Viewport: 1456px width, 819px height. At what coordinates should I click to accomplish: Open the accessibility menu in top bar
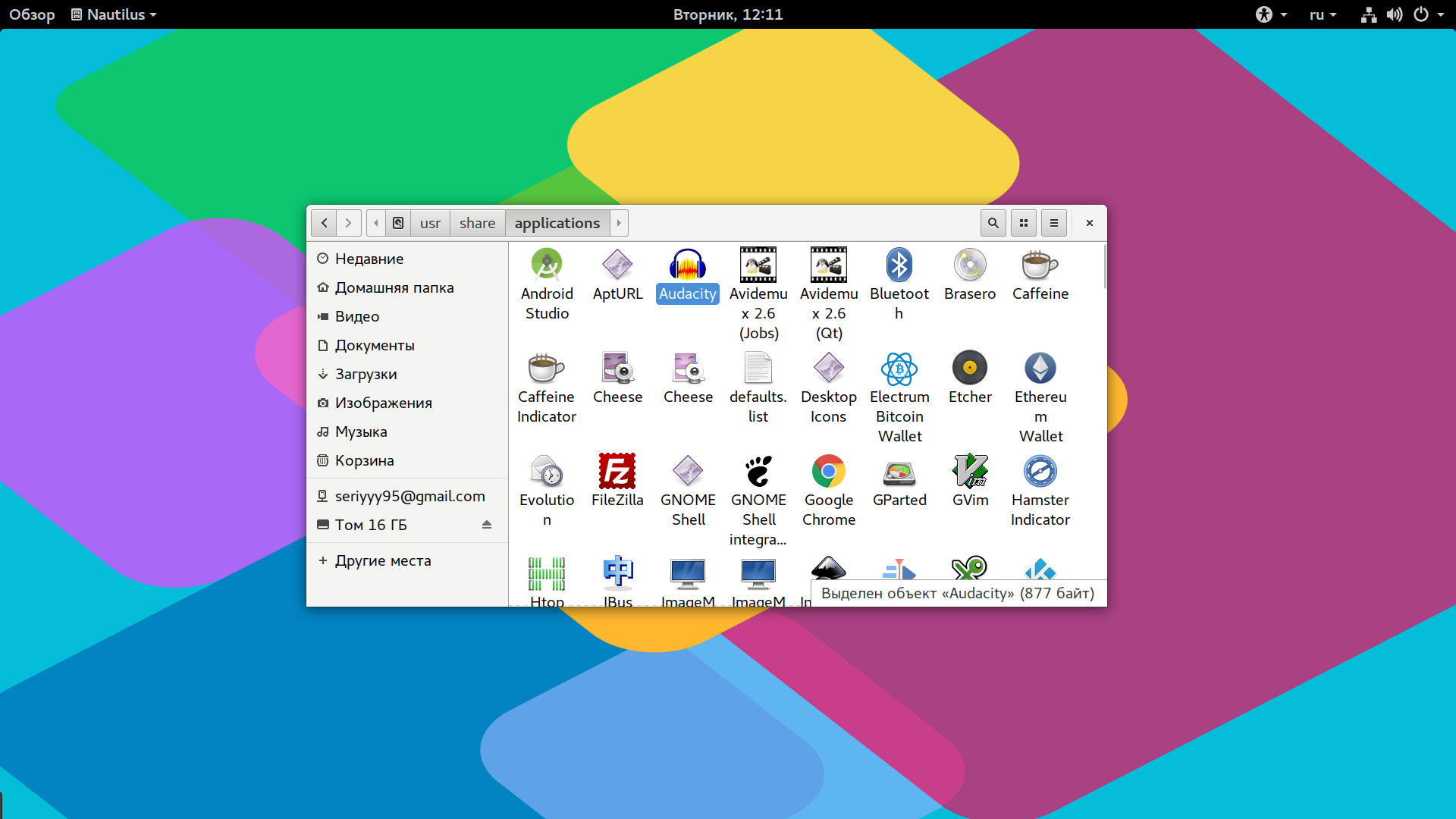point(1272,14)
